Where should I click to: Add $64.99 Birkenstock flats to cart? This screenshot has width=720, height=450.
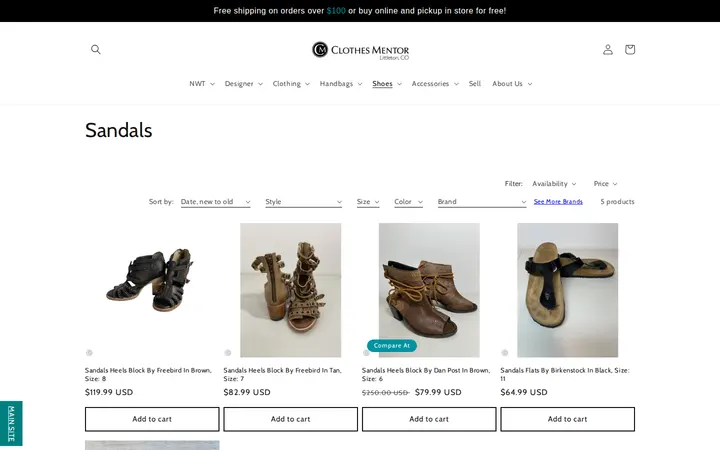(568, 419)
